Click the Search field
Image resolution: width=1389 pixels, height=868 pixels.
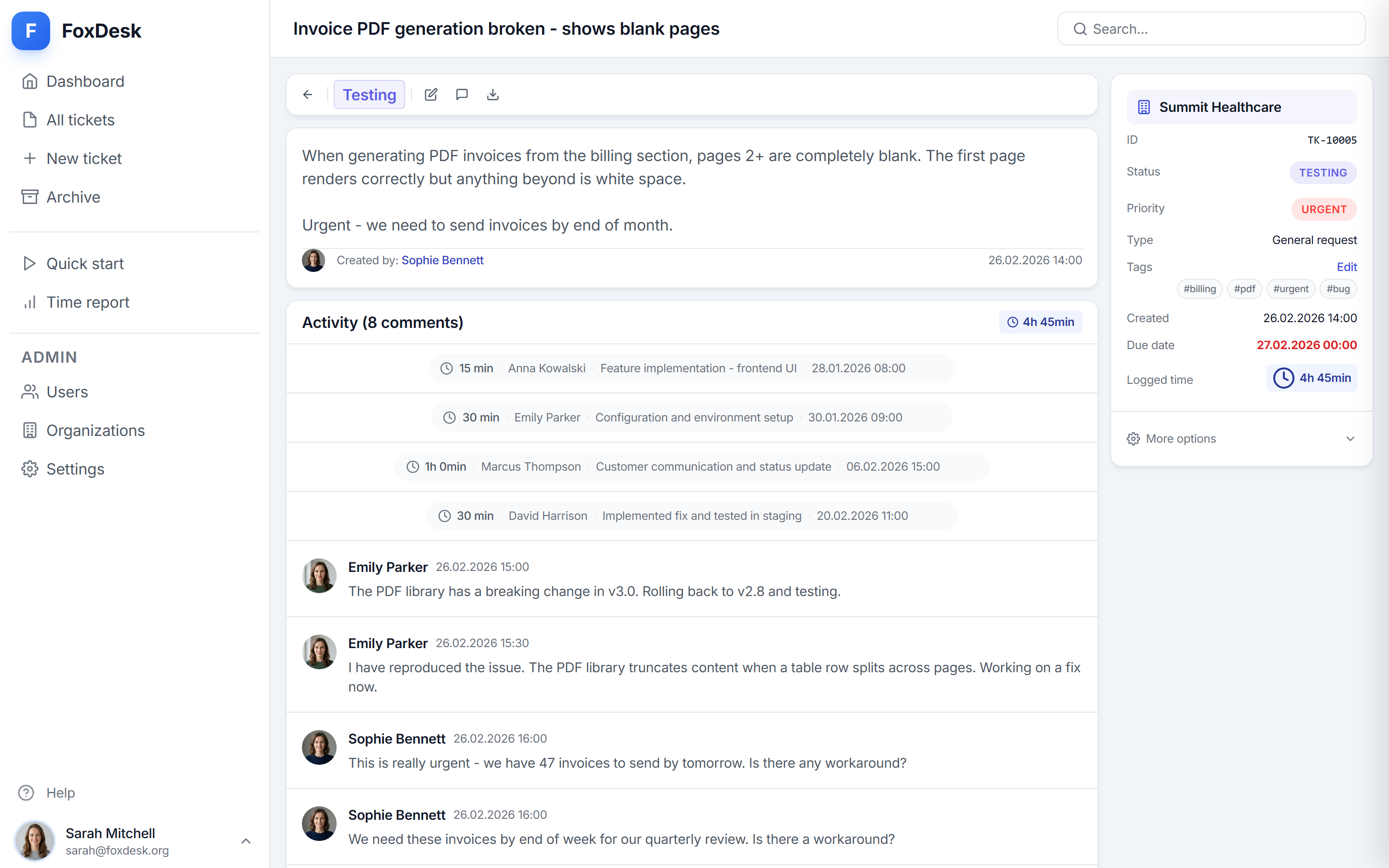1211,28
